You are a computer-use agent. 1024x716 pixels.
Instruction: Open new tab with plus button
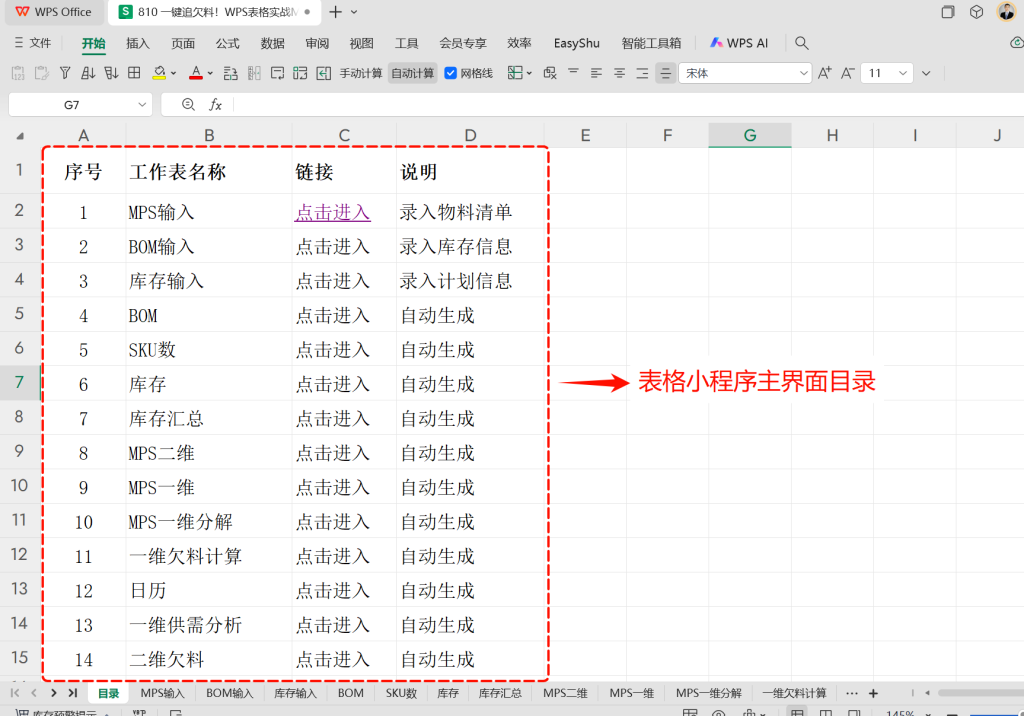tap(336, 12)
